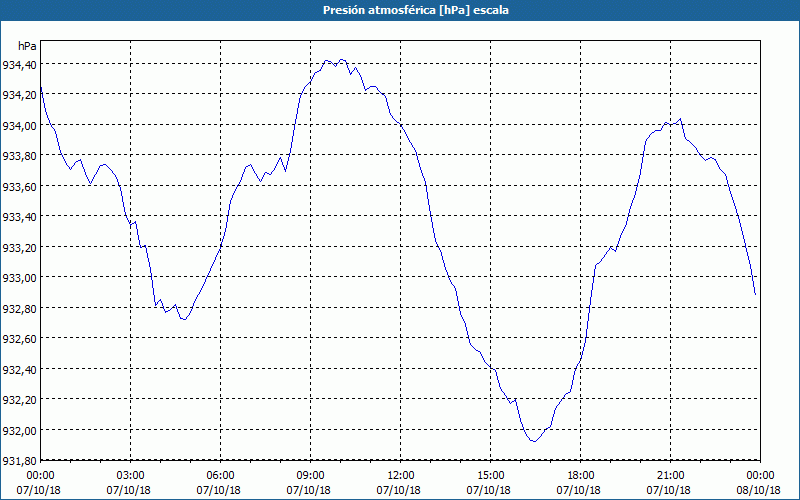This screenshot has height=500, width=800.
Task: Click the 932,00 y-axis value
Action: 19,431
